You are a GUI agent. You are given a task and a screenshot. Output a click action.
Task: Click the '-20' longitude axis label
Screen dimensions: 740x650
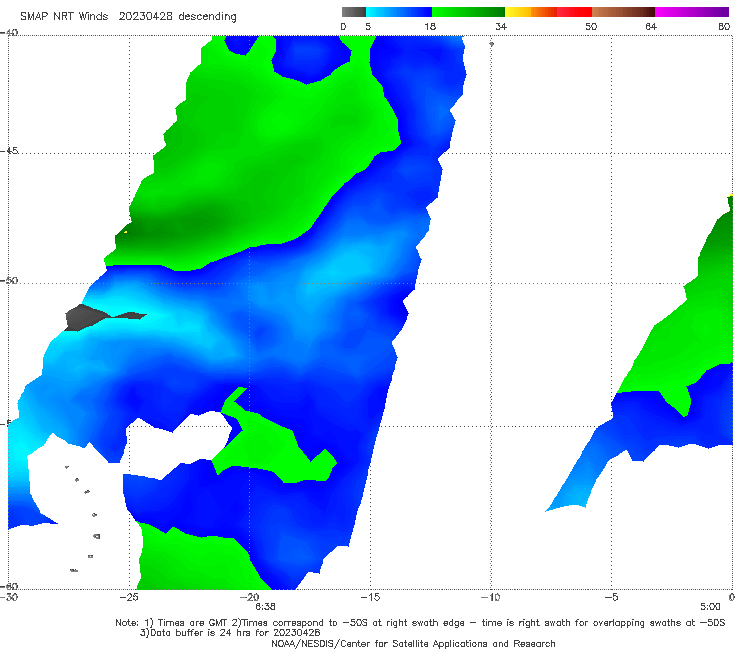click(x=250, y=598)
